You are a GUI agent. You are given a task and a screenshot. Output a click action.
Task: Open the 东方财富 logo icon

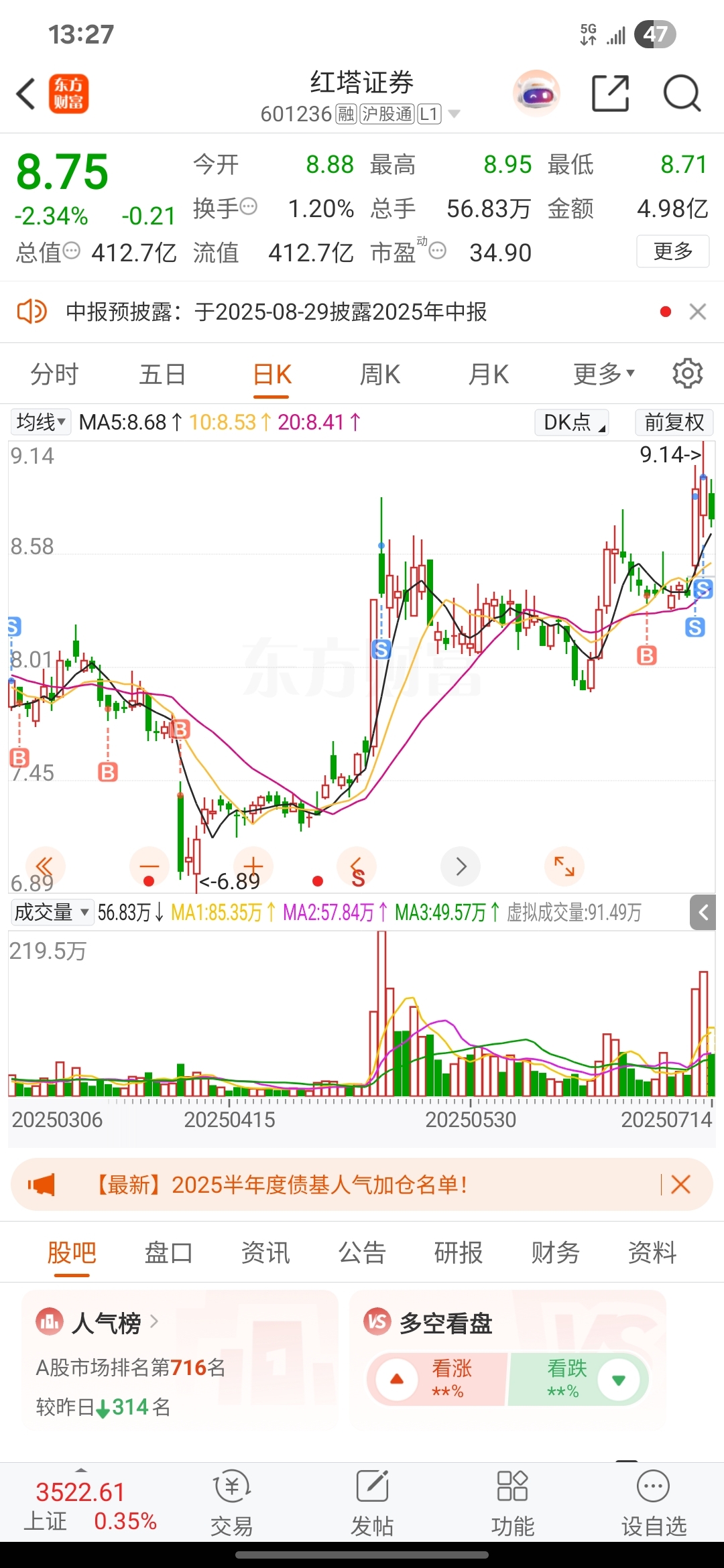pos(68,93)
